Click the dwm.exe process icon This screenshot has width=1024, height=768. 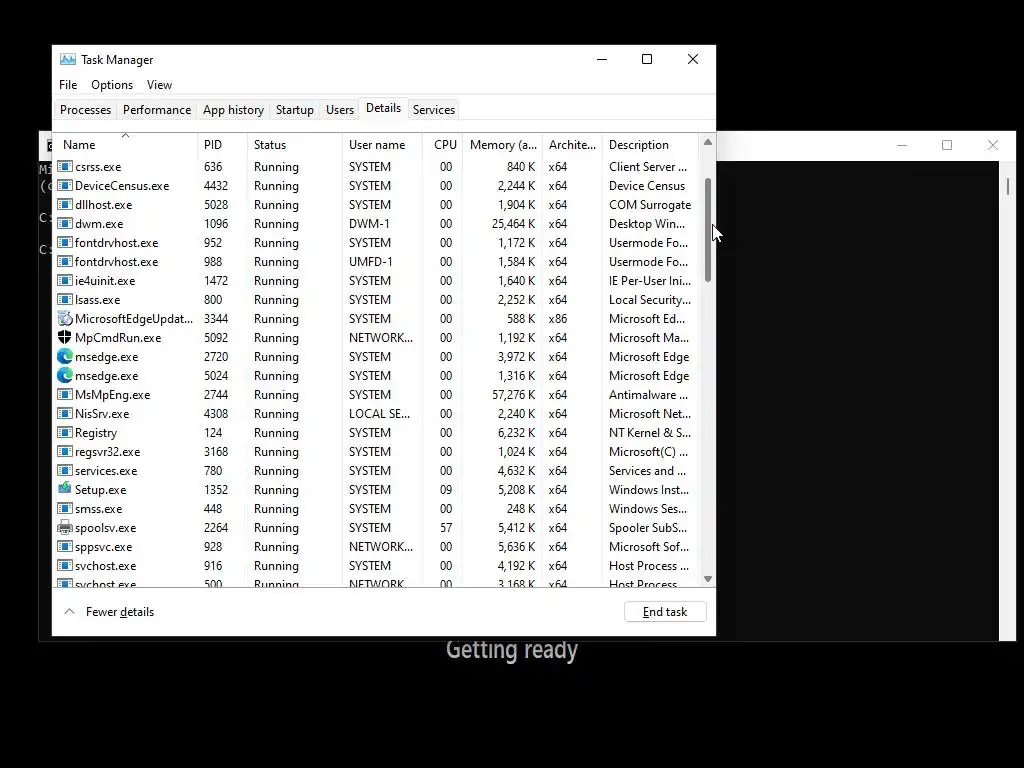(65, 223)
